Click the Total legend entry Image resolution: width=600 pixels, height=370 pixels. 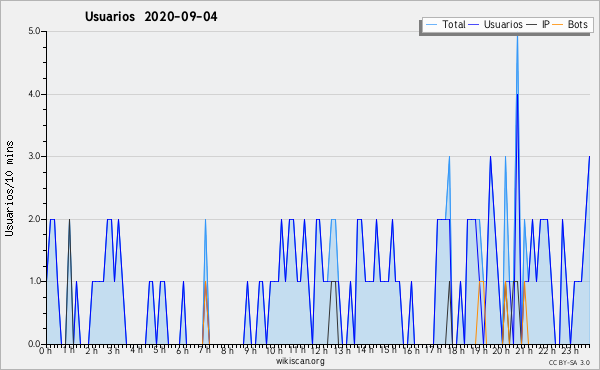445,25
